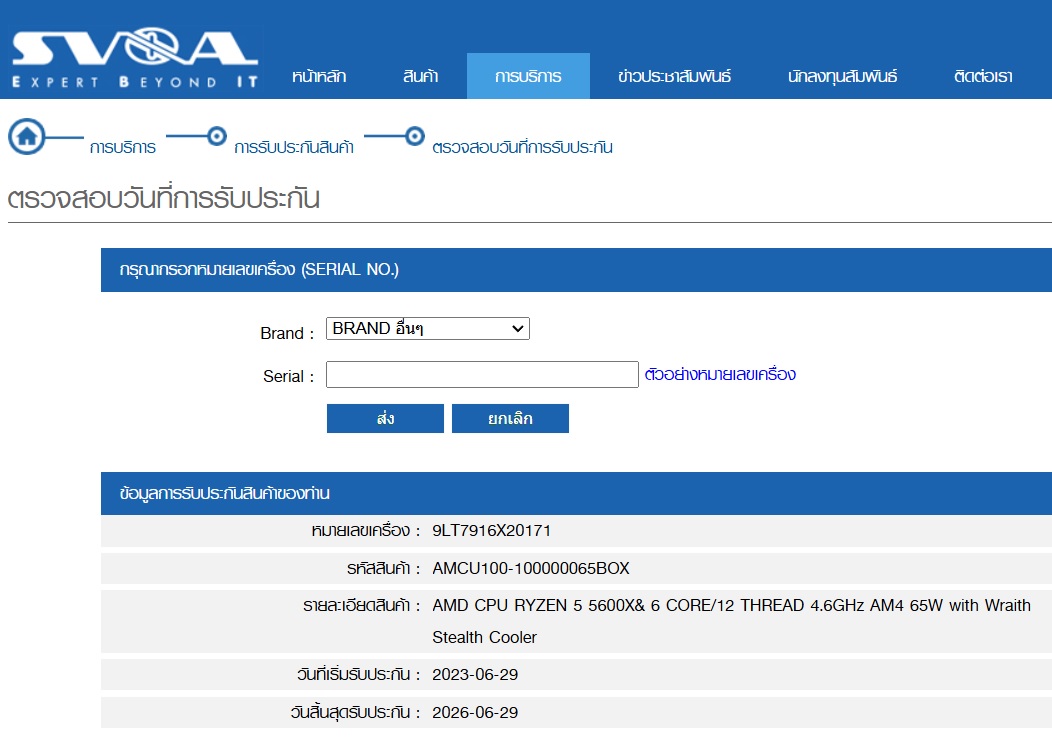
Task: Go to ติดต่อเรา in the navigation bar
Action: (x=983, y=77)
